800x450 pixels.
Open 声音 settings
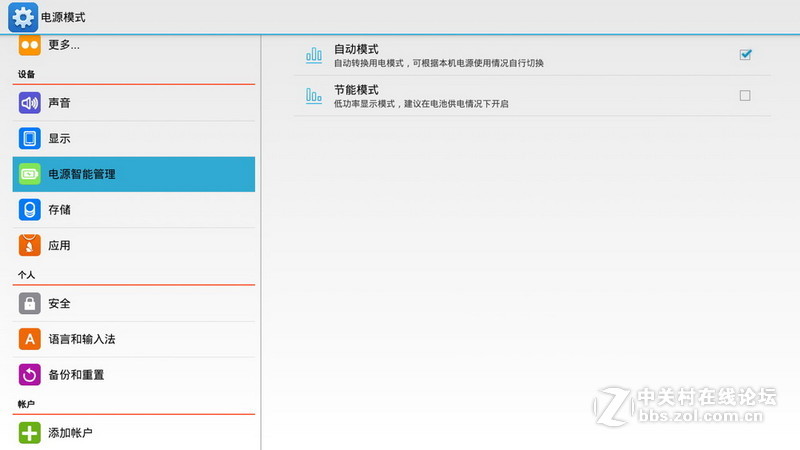click(x=134, y=103)
